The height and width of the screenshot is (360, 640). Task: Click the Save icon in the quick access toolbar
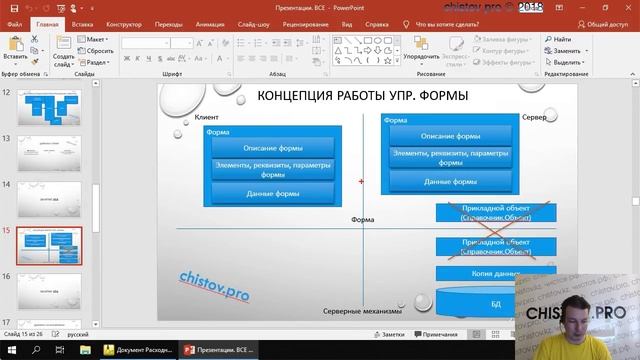(14, 8)
